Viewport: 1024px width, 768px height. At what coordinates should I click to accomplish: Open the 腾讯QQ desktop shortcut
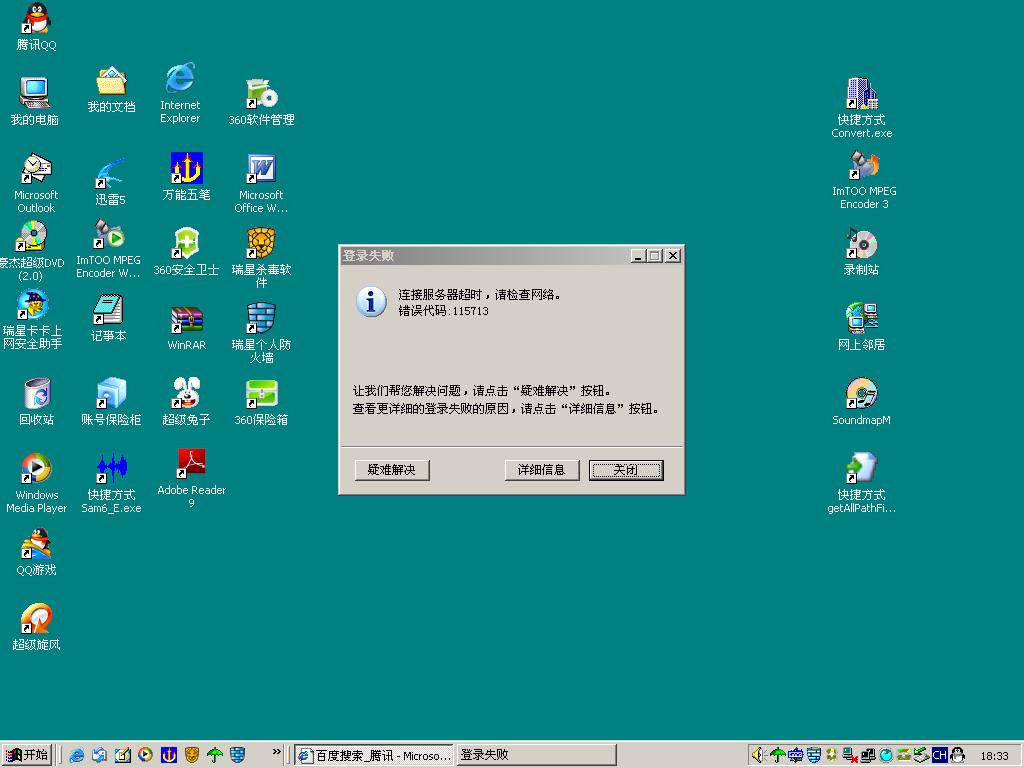click(x=36, y=26)
